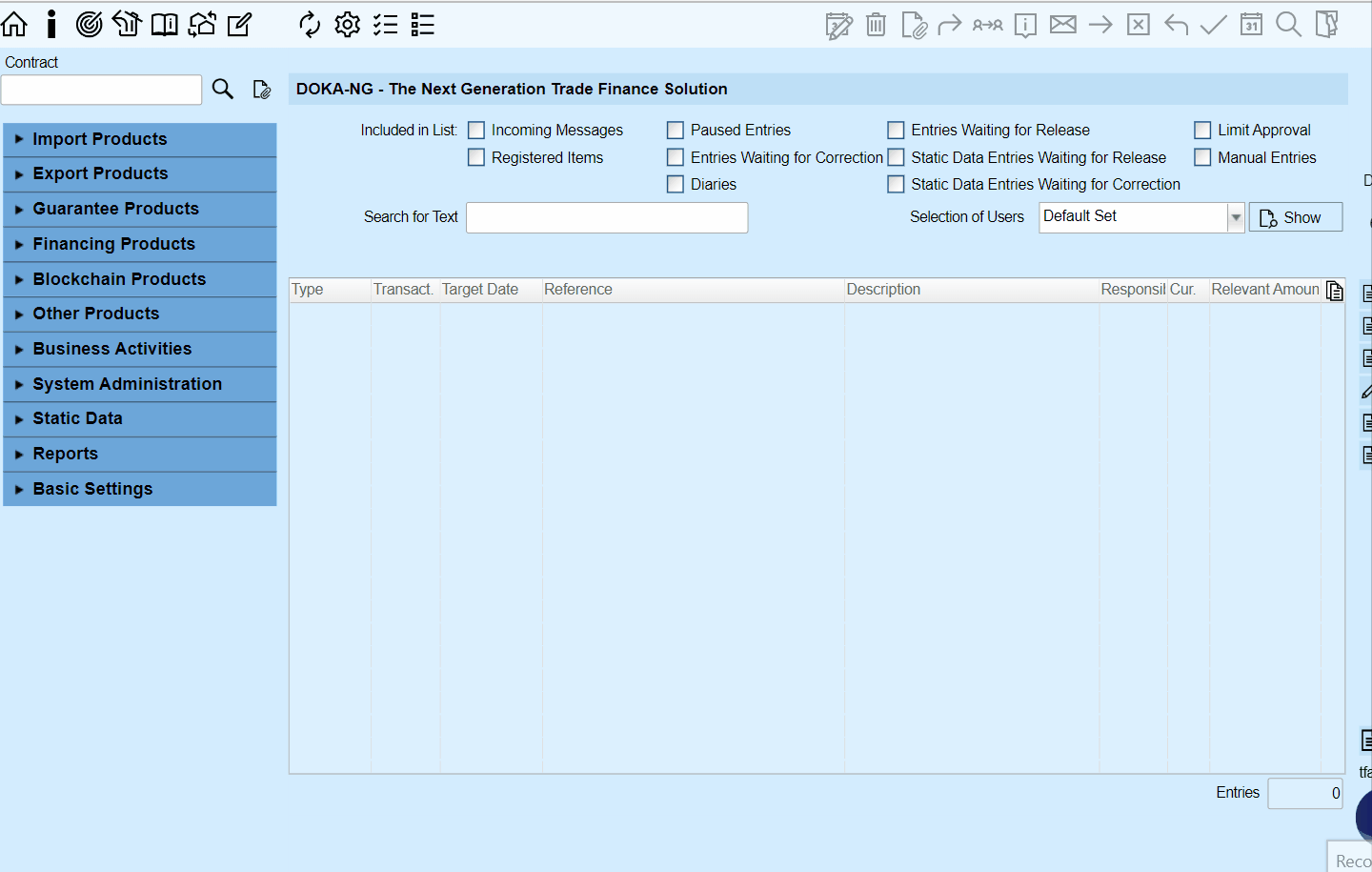Viewport: 1372px width, 872px height.
Task: Sort by Description column header
Action: click(972, 290)
